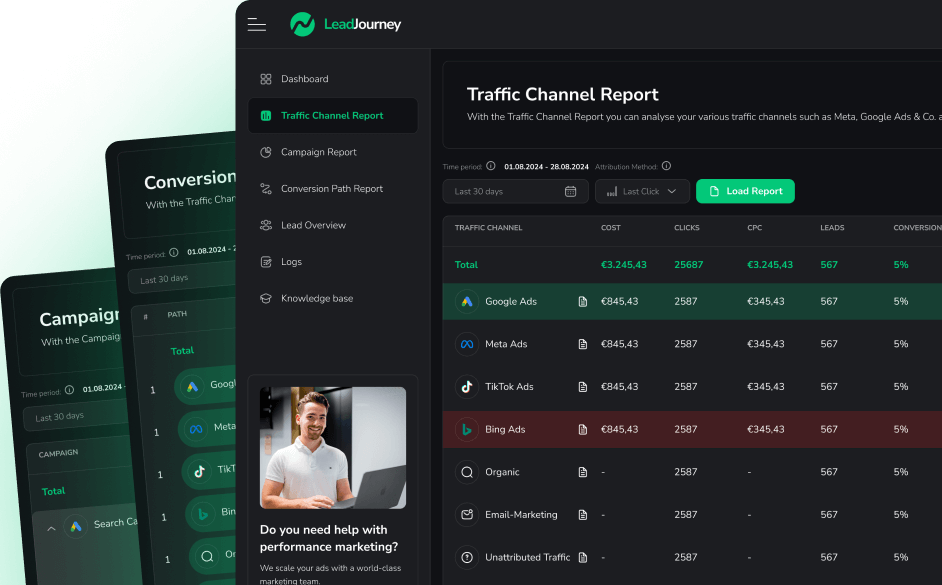This screenshot has width=942, height=585.
Task: Open Knowledge base in the sidebar
Action: (333, 299)
